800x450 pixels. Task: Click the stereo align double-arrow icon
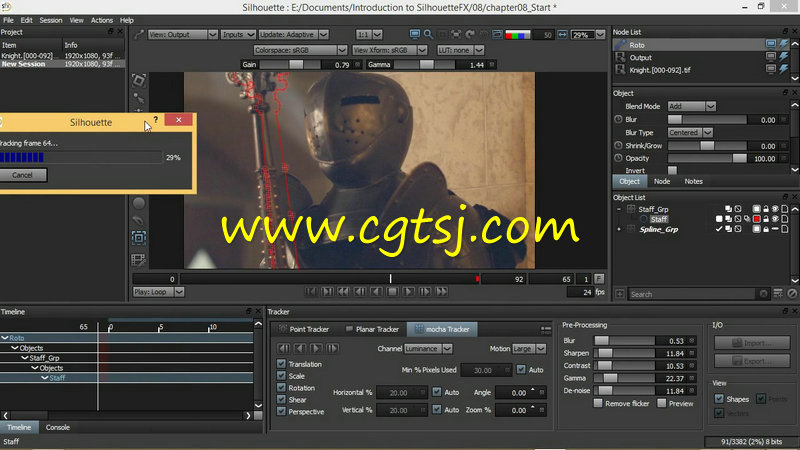coord(562,35)
